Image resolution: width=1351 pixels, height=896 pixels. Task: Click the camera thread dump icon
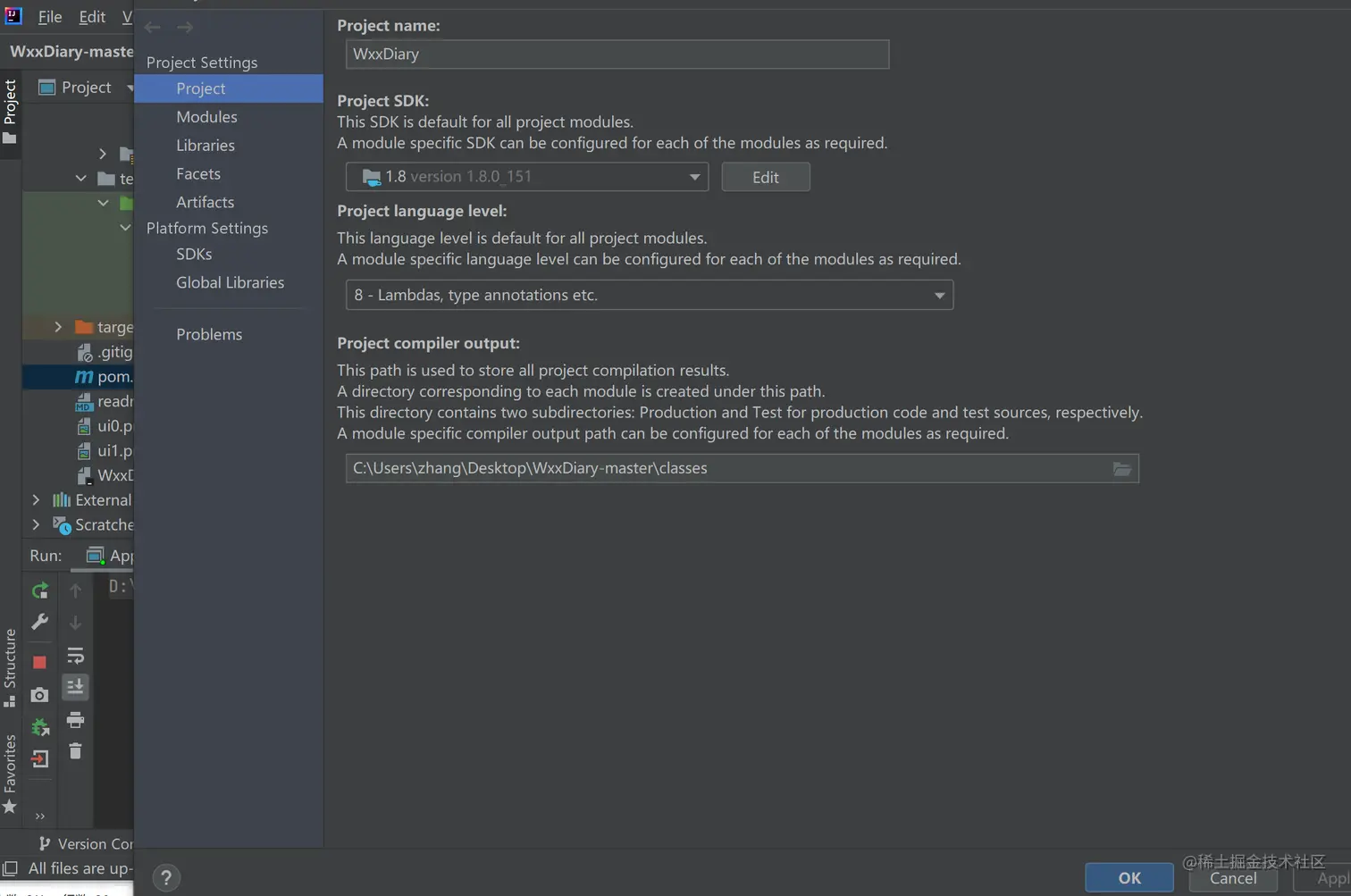click(39, 695)
